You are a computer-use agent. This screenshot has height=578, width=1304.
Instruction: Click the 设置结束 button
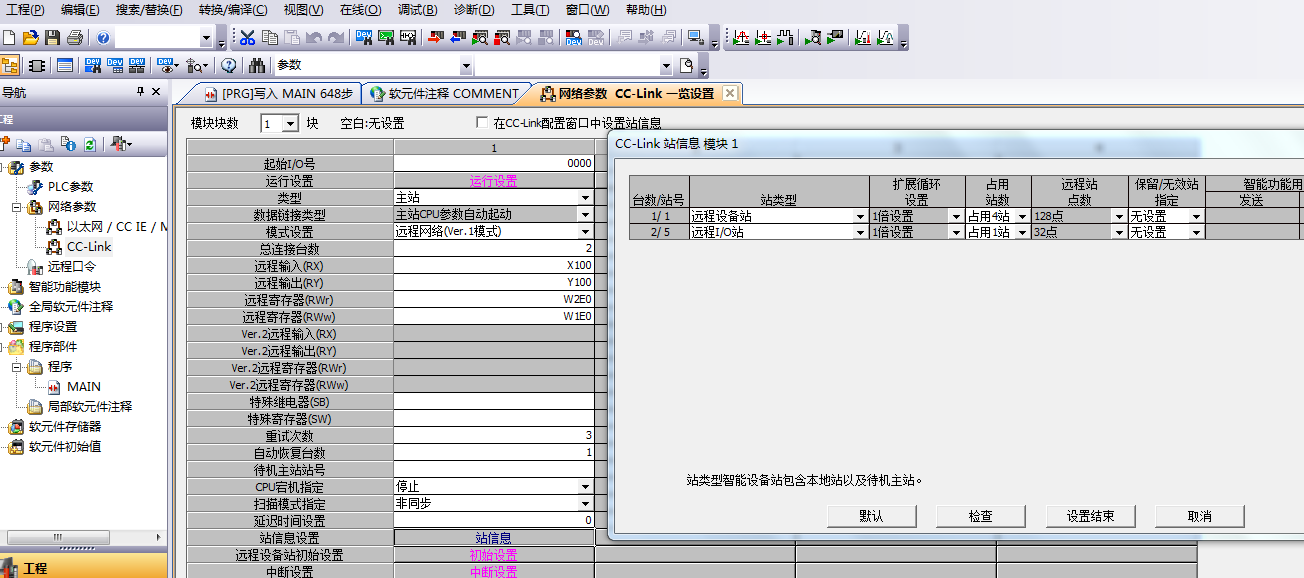pyautogui.click(x=1090, y=516)
